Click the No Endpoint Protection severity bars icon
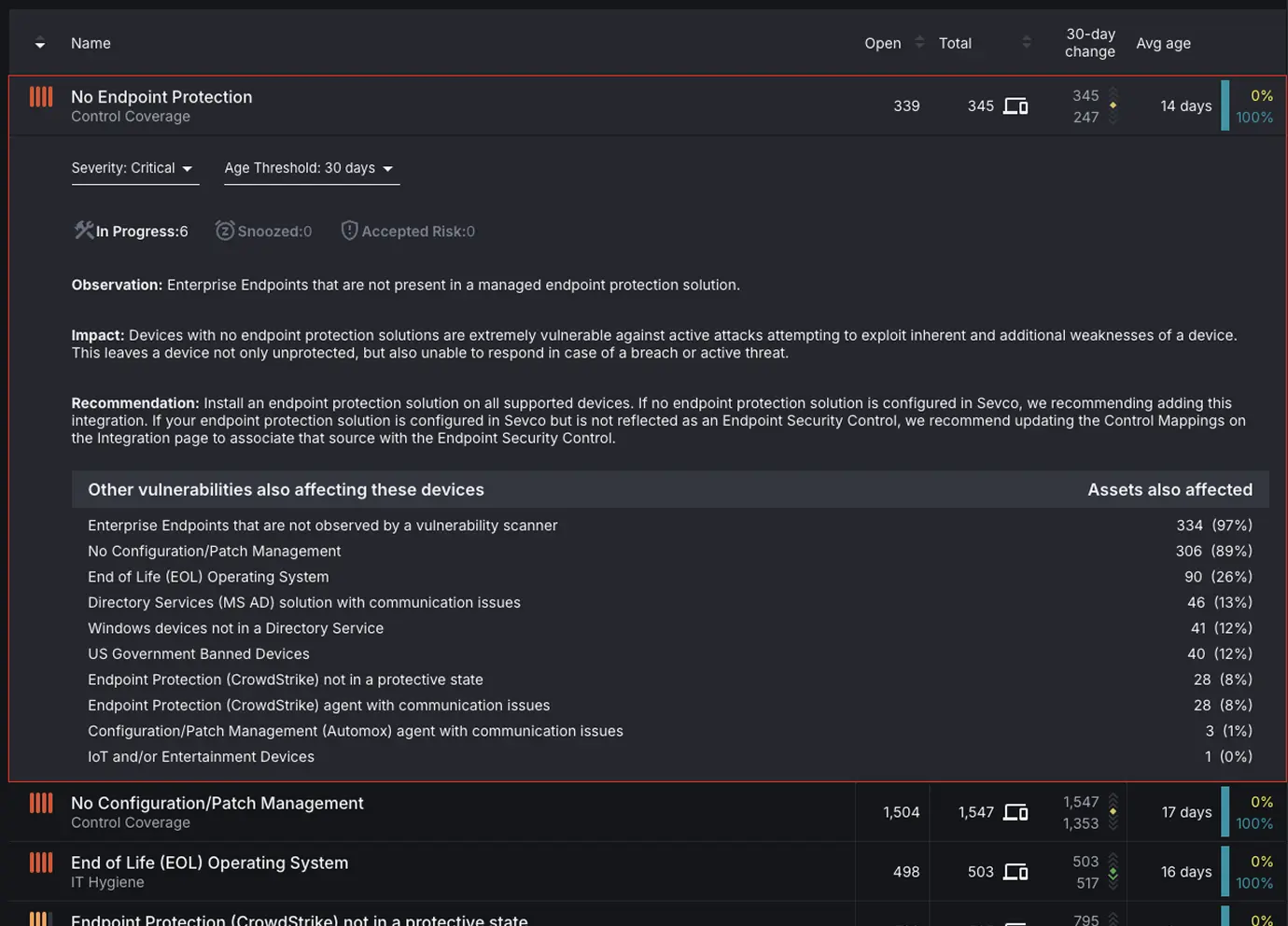 [41, 96]
